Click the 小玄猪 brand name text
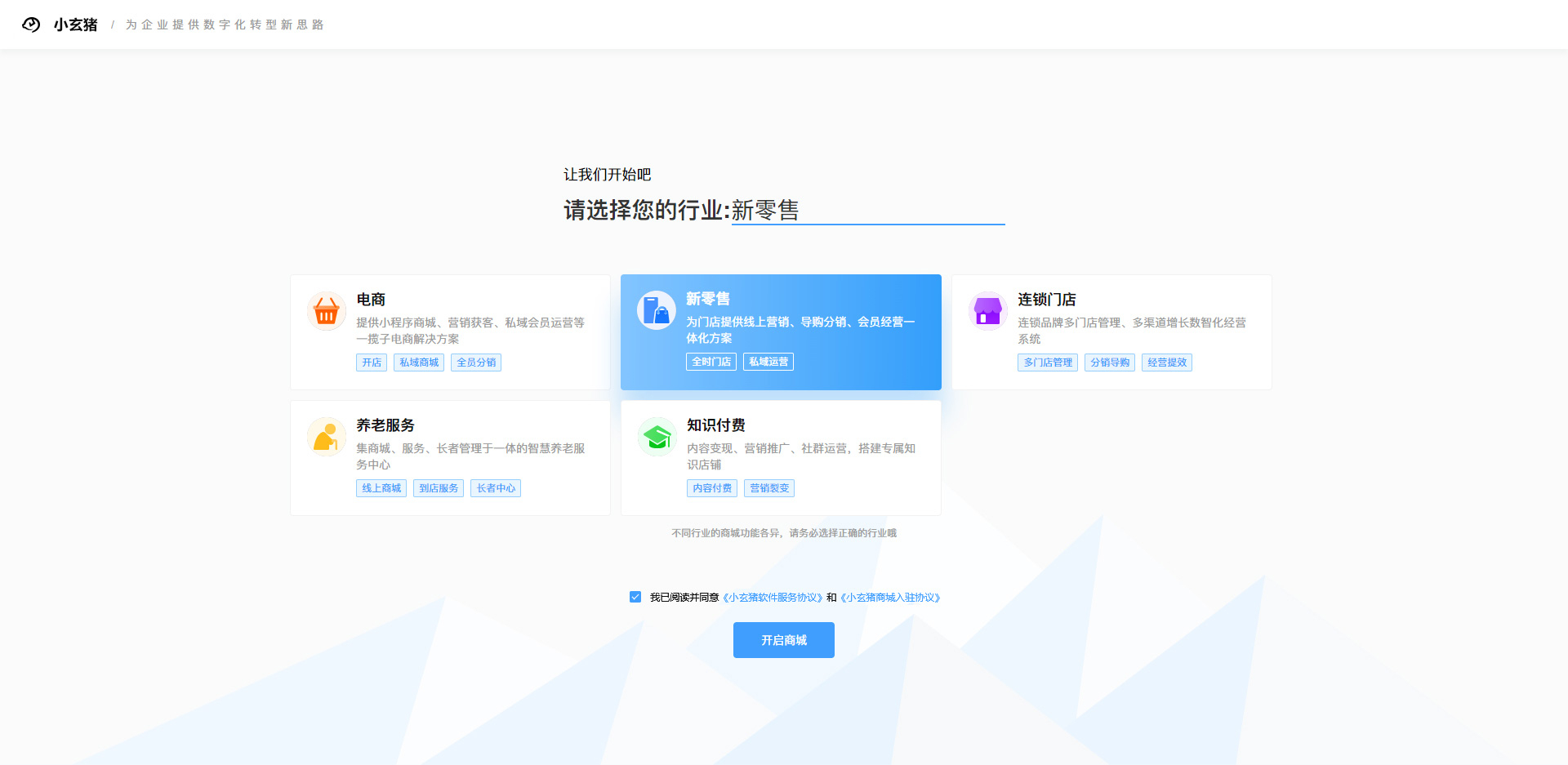This screenshot has height=765, width=1568. click(x=76, y=24)
